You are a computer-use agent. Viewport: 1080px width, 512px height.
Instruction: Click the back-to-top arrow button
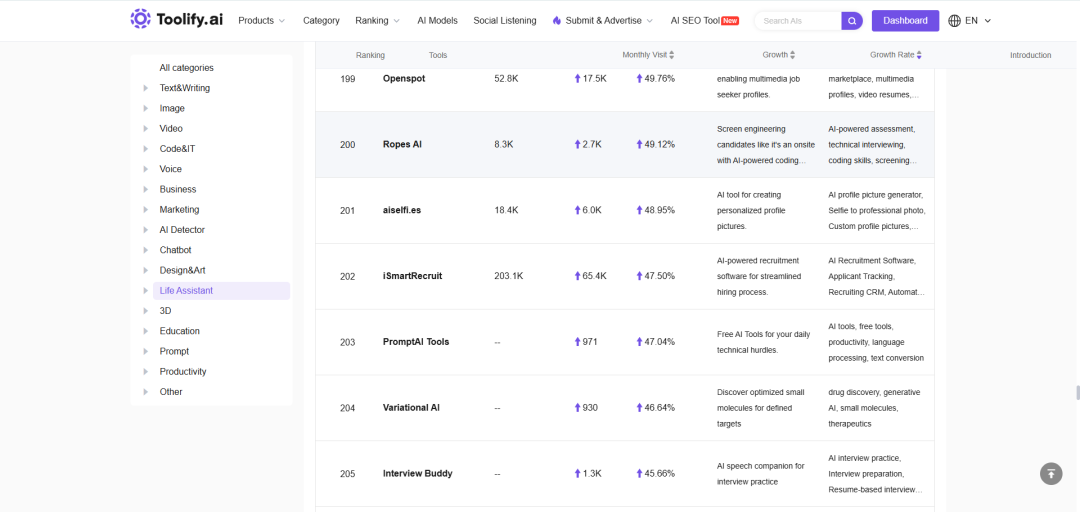coord(1051,473)
